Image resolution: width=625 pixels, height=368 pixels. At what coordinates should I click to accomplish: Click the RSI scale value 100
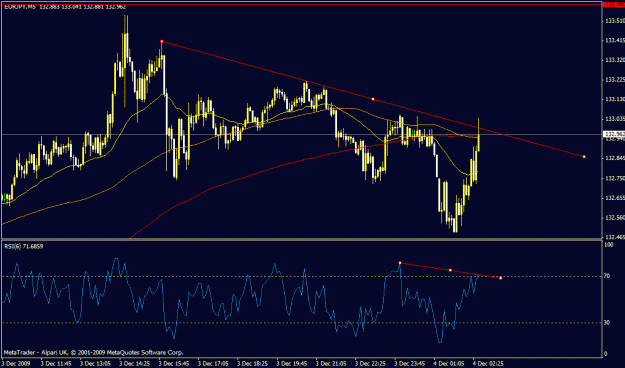click(x=609, y=245)
